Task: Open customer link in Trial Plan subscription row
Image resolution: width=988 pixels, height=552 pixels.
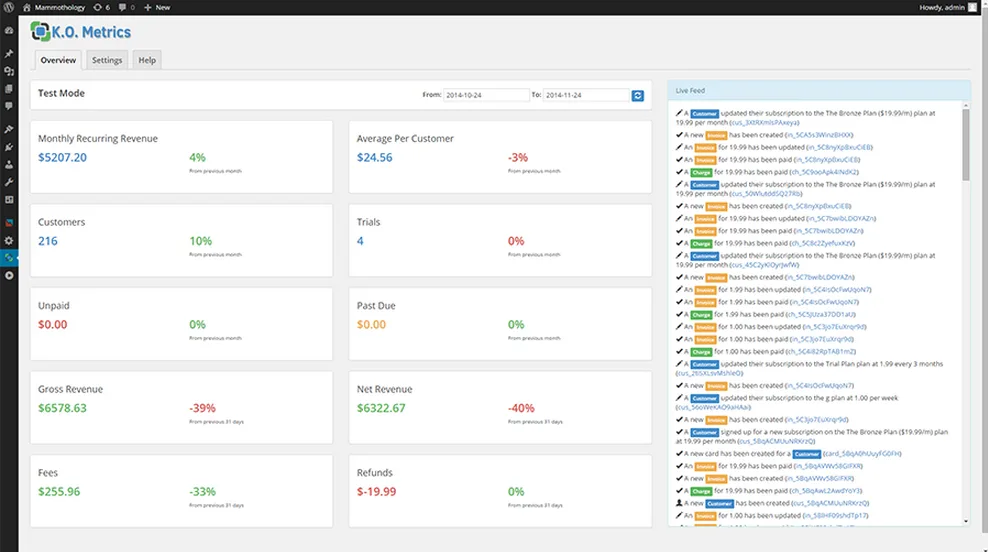Action: click(x=709, y=373)
